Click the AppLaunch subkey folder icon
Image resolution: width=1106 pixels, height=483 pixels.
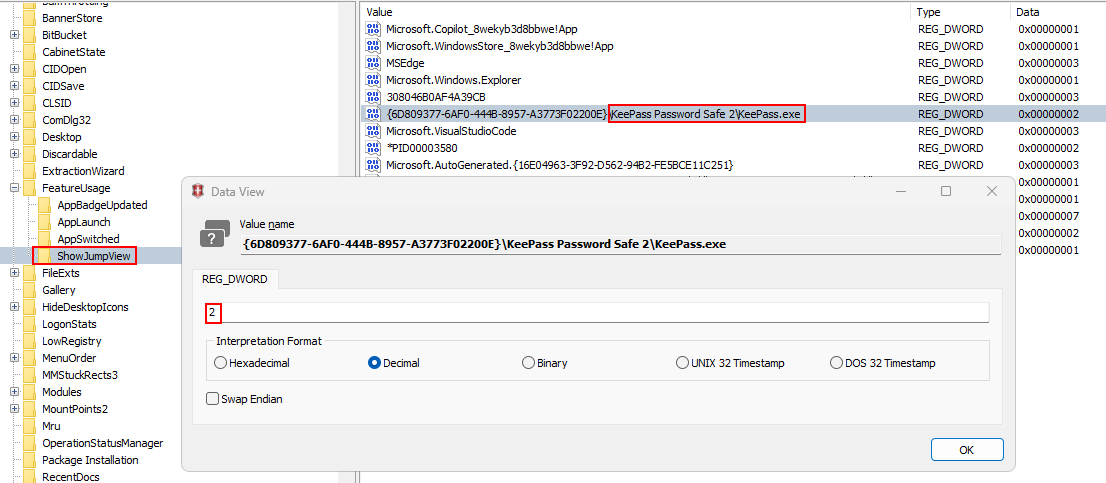point(45,222)
